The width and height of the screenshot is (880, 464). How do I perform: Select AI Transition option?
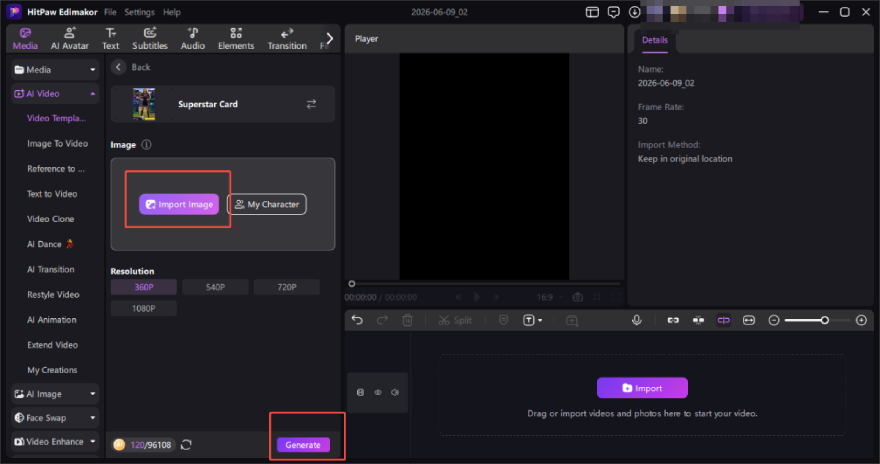[x=51, y=269]
